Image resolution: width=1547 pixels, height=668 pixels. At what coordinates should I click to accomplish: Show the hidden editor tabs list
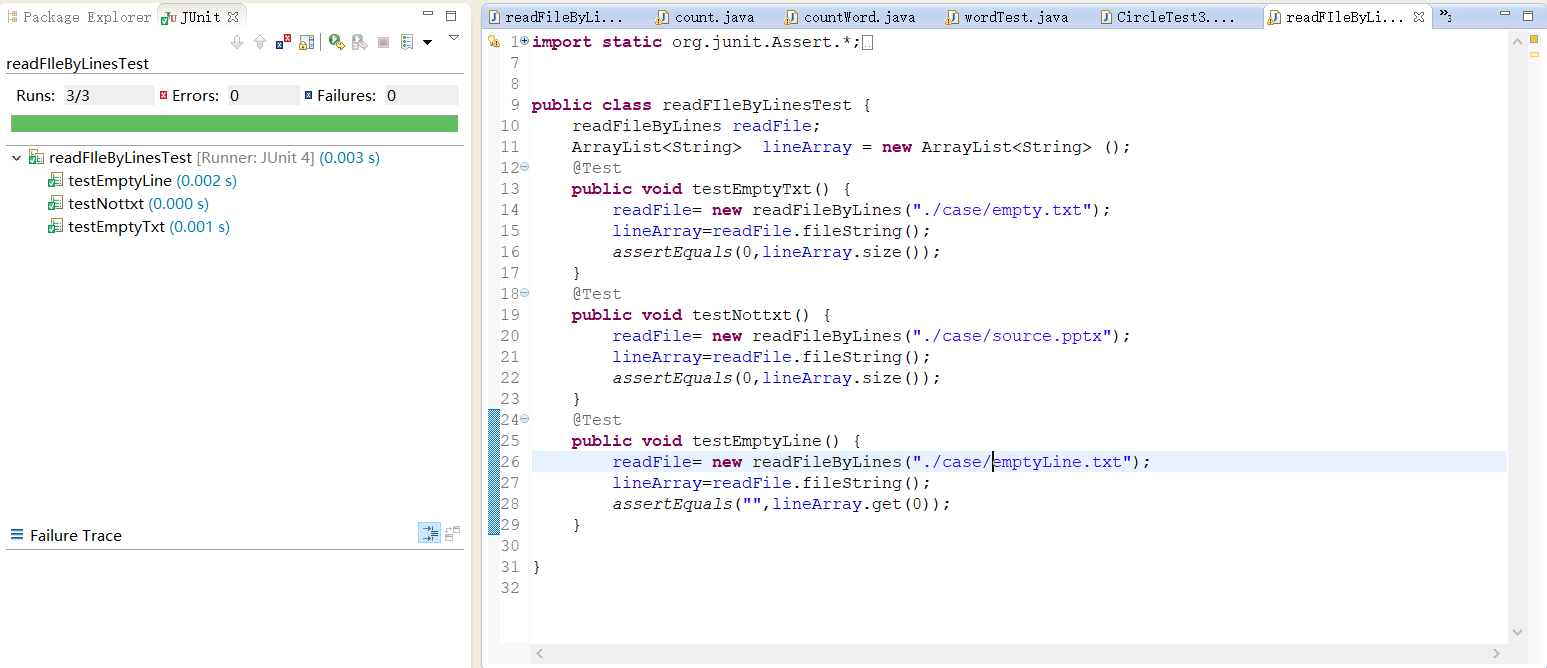click(1445, 17)
